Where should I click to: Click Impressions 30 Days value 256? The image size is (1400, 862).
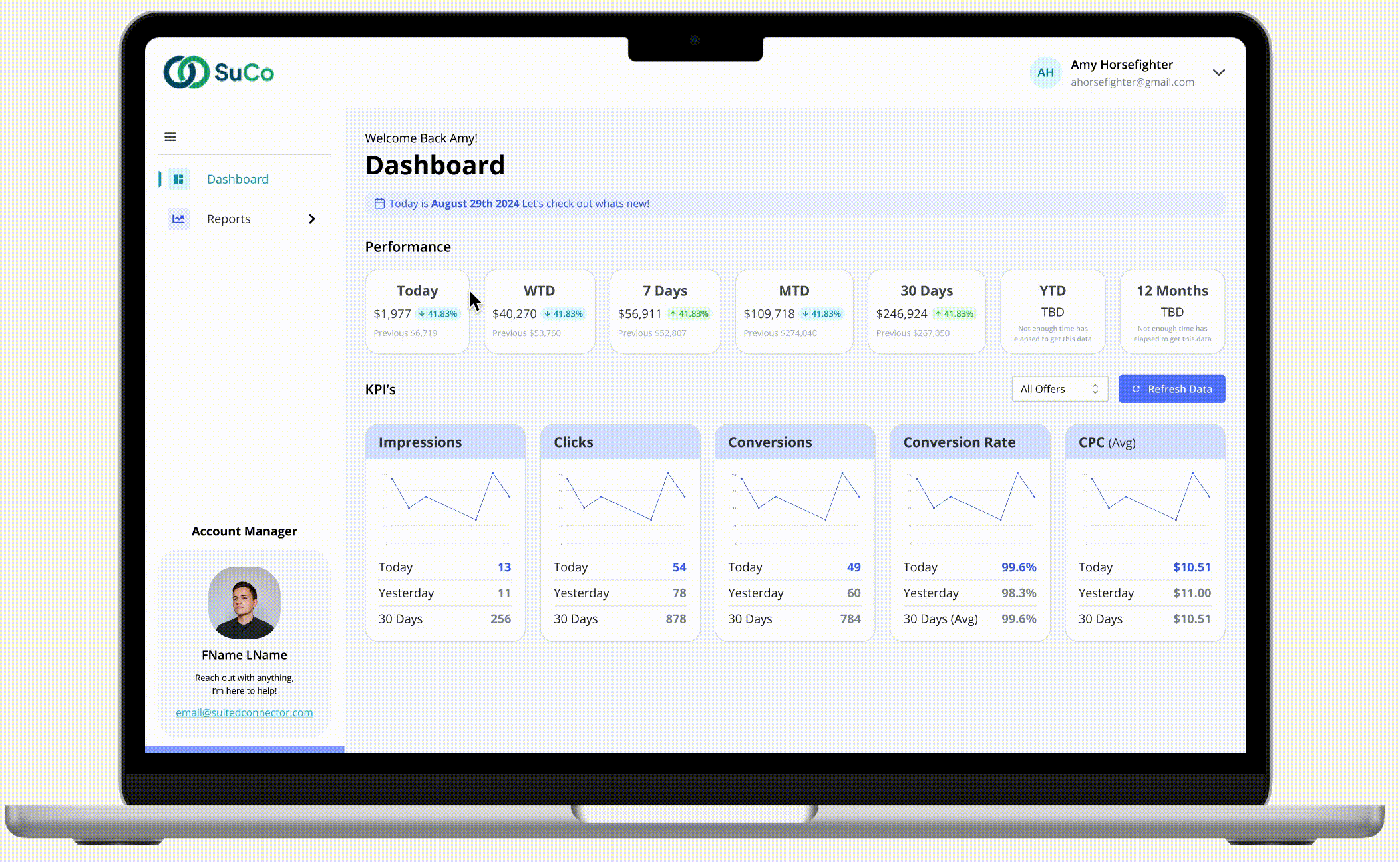tap(501, 619)
